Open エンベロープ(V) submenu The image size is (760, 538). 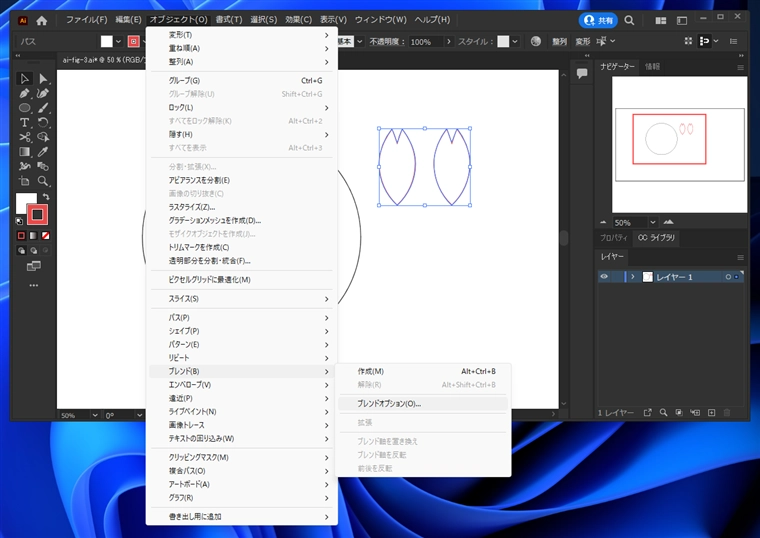[x=241, y=385]
